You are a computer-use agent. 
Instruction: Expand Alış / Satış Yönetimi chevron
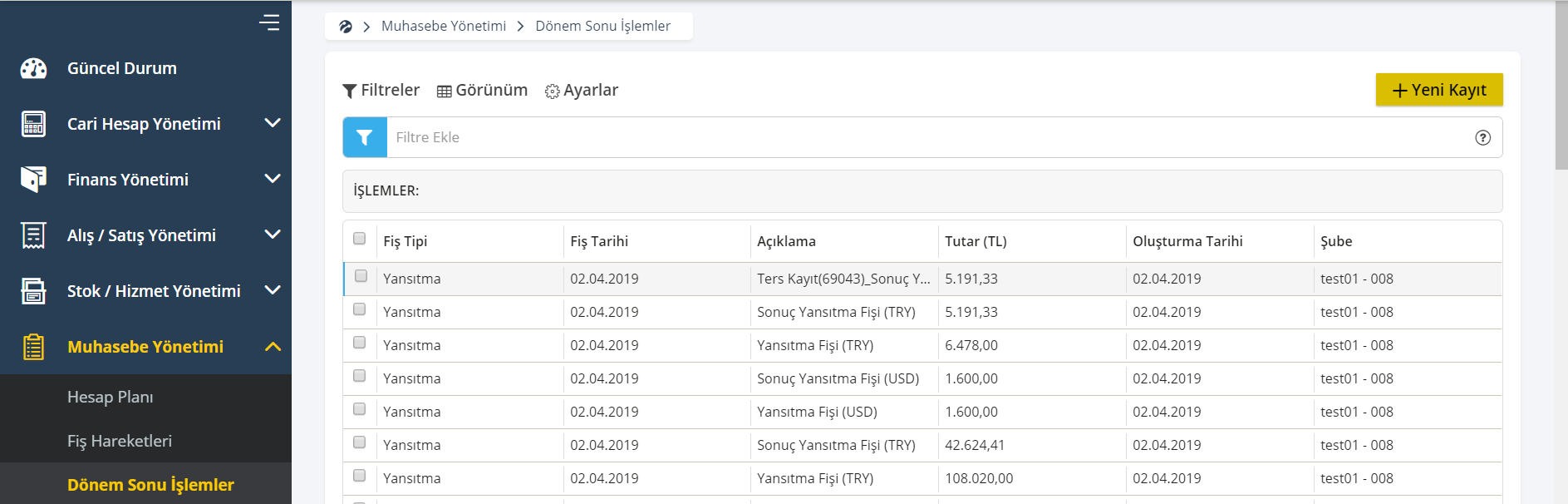(x=273, y=235)
